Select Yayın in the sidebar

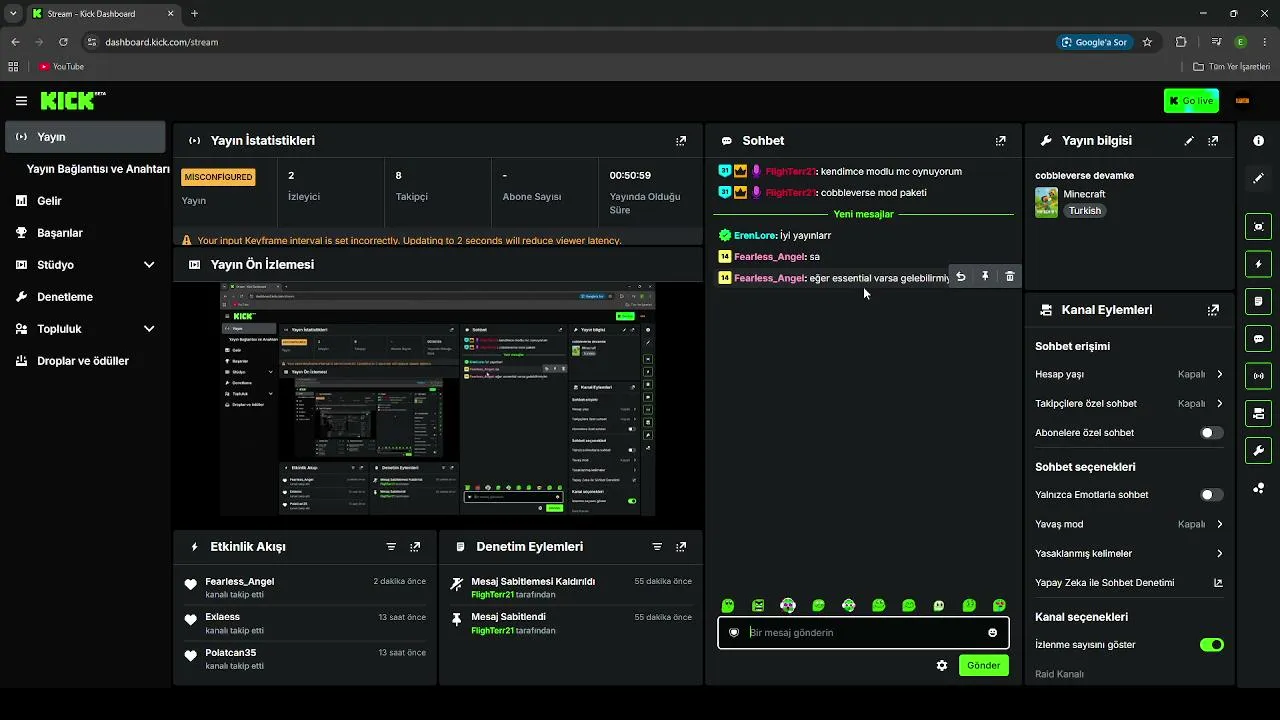(x=85, y=137)
